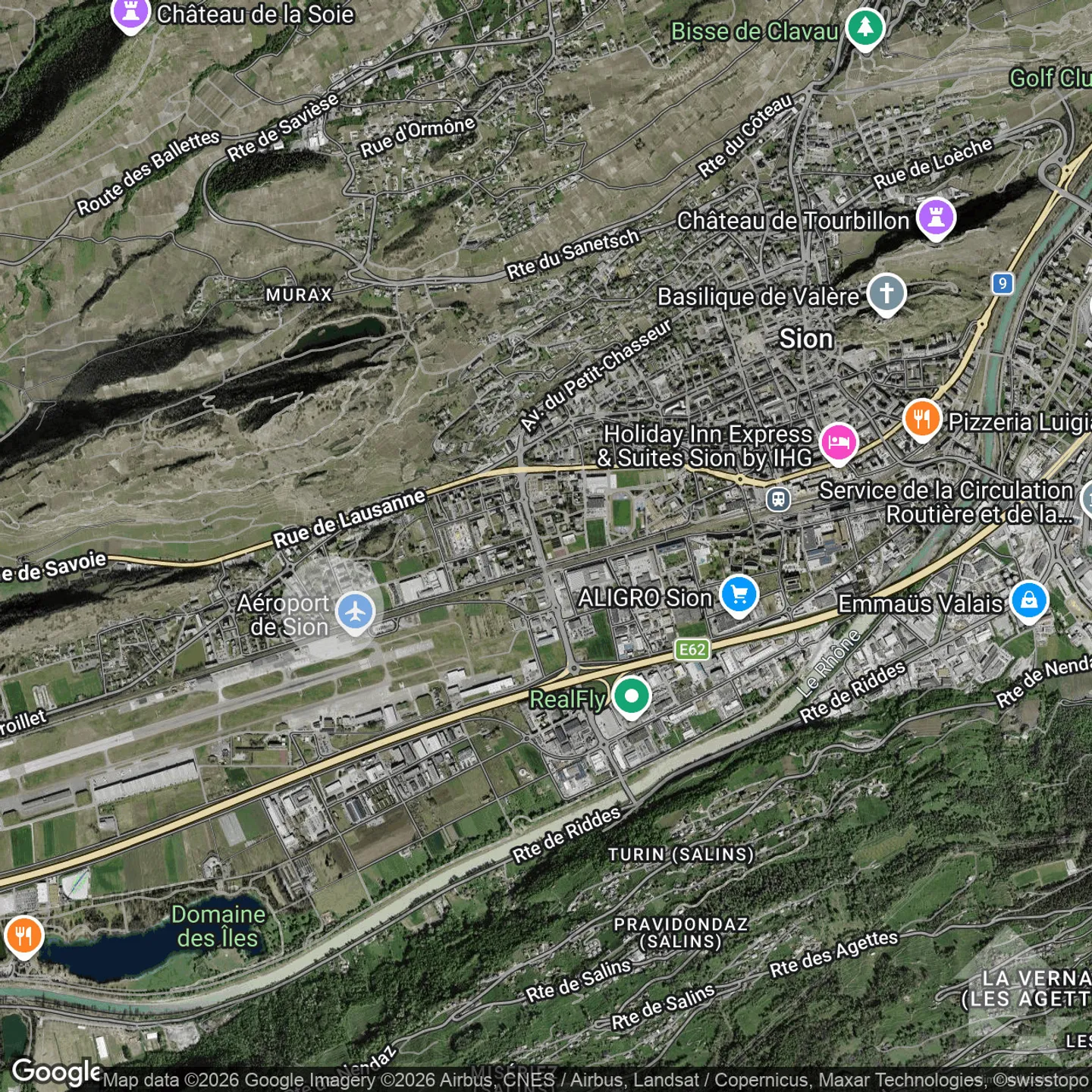Select the Basilique de Valère text label

point(758,297)
